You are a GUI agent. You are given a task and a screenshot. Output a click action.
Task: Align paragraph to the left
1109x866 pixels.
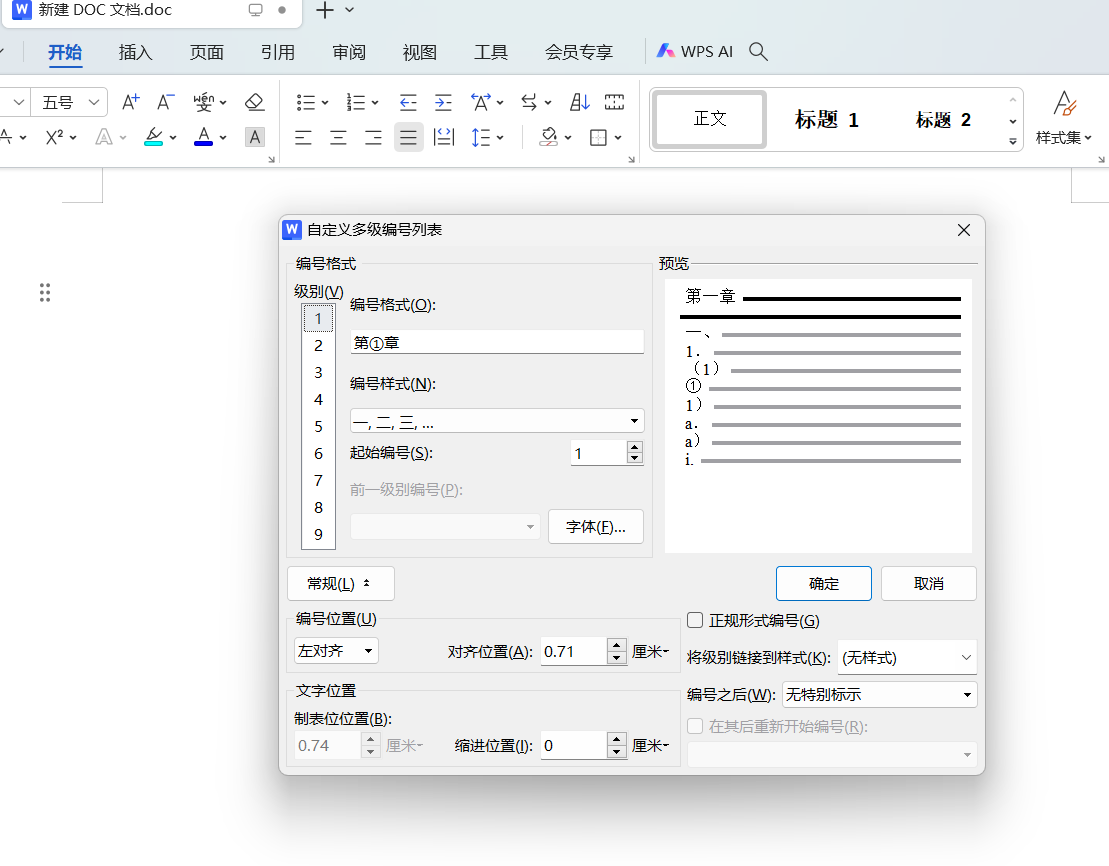click(x=303, y=137)
